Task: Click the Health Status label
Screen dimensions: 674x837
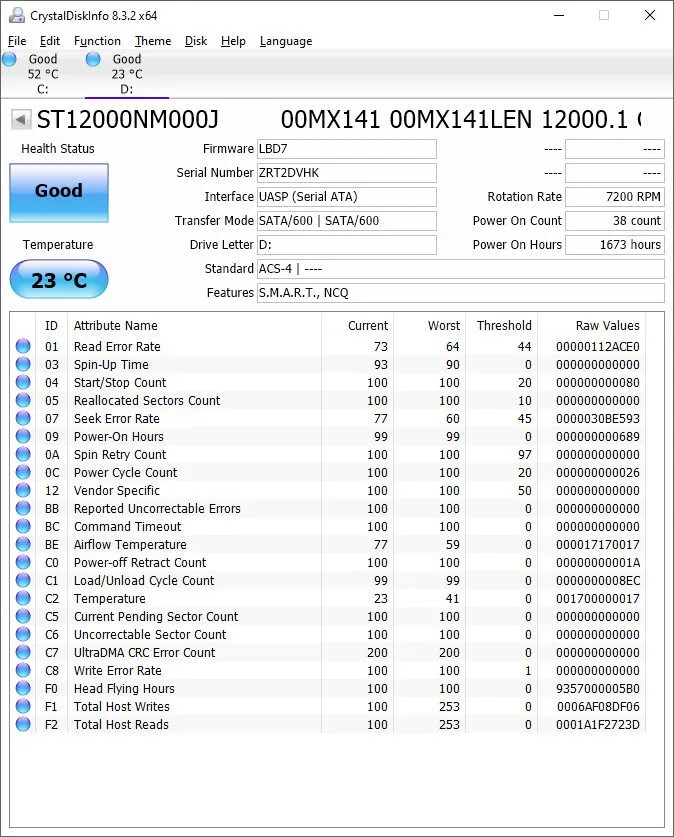Action: [x=58, y=149]
